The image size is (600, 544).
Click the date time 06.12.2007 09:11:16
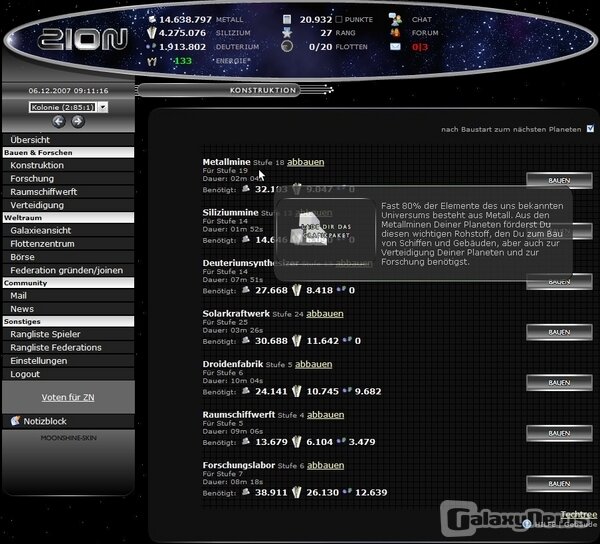(68, 91)
